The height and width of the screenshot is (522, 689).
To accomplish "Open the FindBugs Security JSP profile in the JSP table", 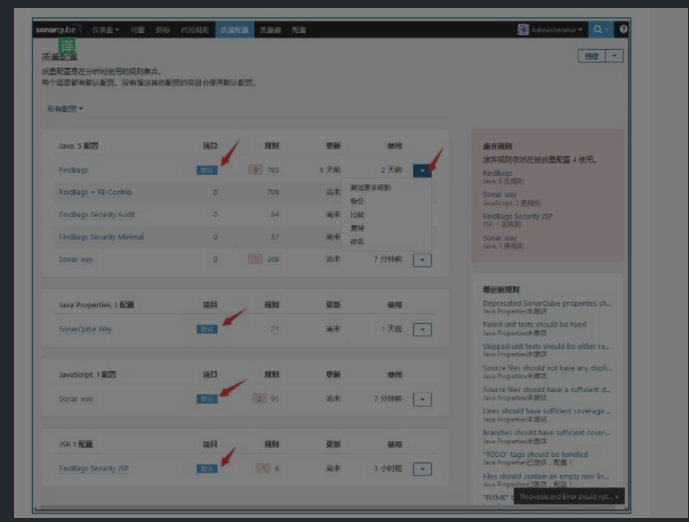I will [x=94, y=468].
